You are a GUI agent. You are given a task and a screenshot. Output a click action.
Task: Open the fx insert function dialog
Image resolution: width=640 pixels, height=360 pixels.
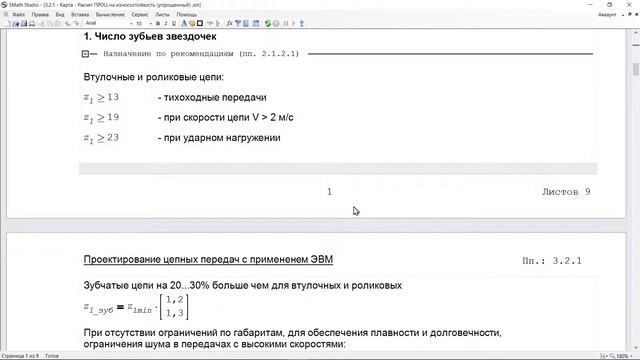(229, 24)
